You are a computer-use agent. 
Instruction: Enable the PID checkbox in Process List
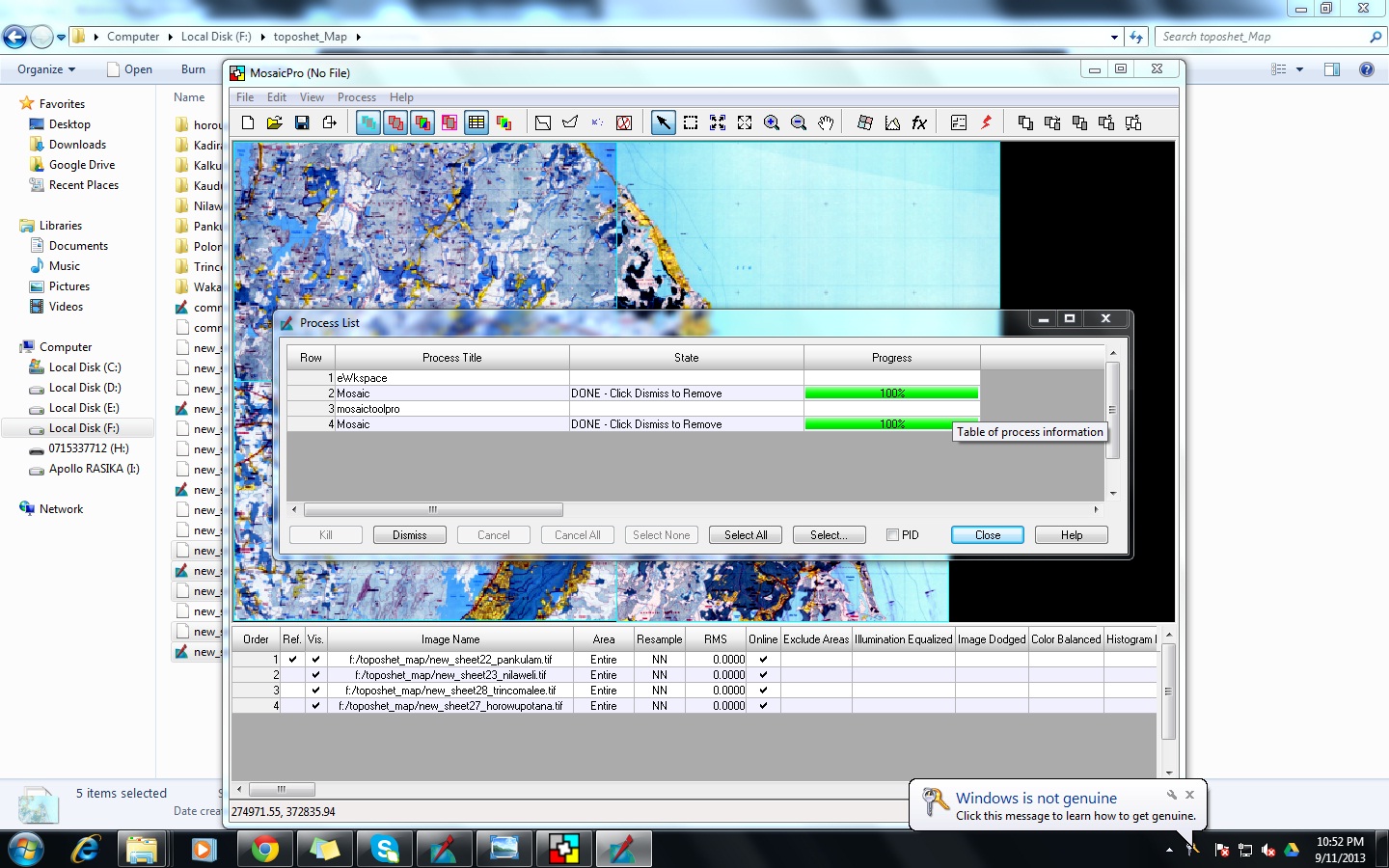892,534
